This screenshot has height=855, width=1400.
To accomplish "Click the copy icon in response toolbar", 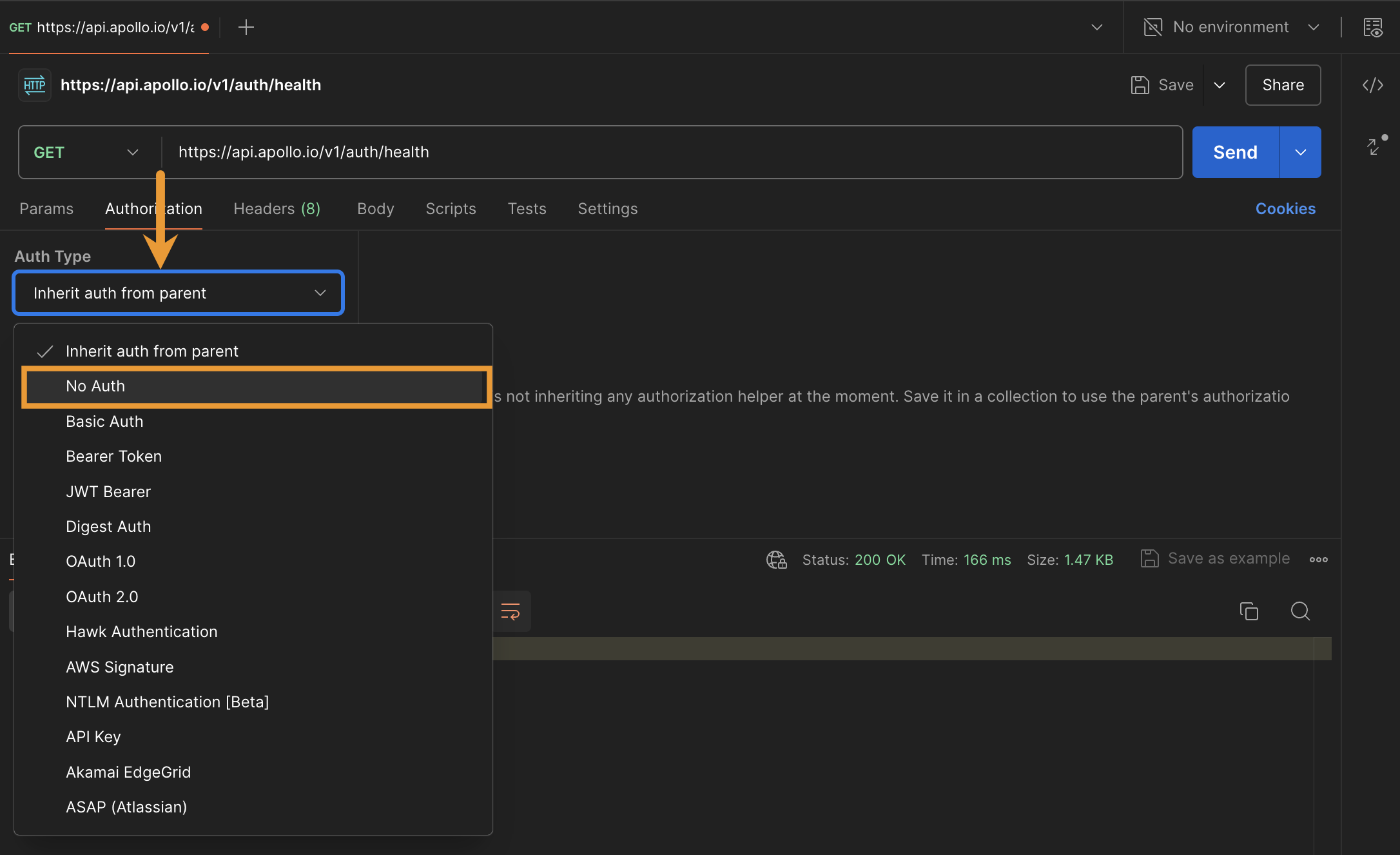I will point(1248,611).
